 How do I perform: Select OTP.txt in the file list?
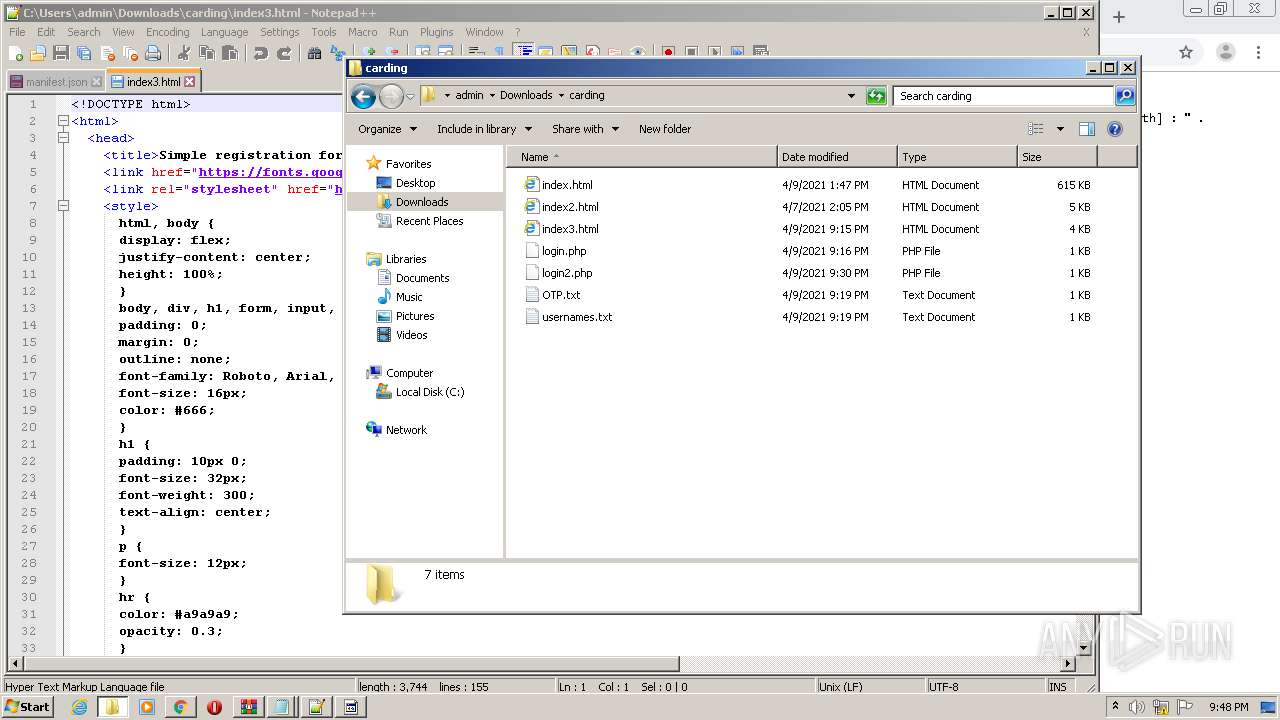pyautogui.click(x=561, y=295)
